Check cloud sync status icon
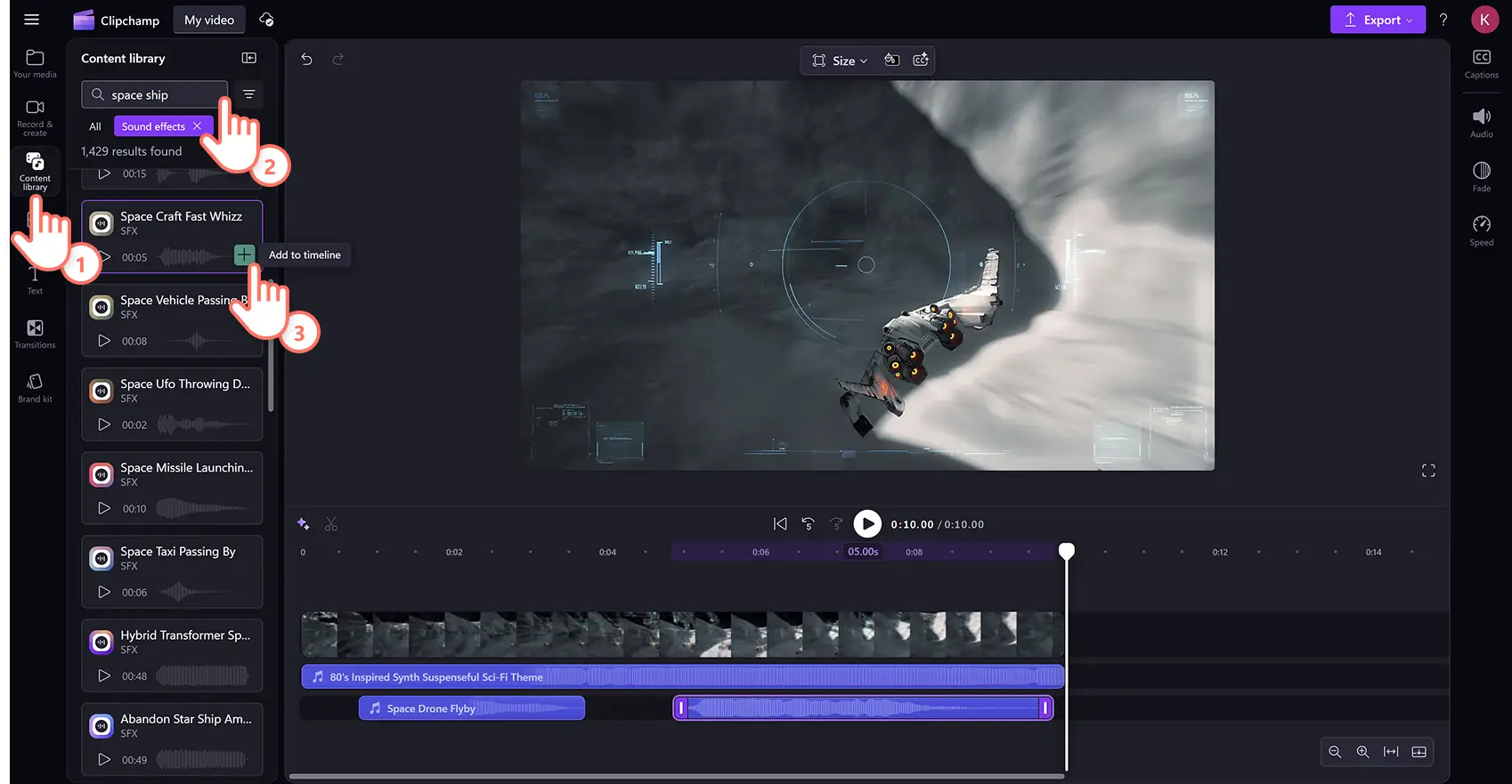The image size is (1512, 784). (x=266, y=20)
